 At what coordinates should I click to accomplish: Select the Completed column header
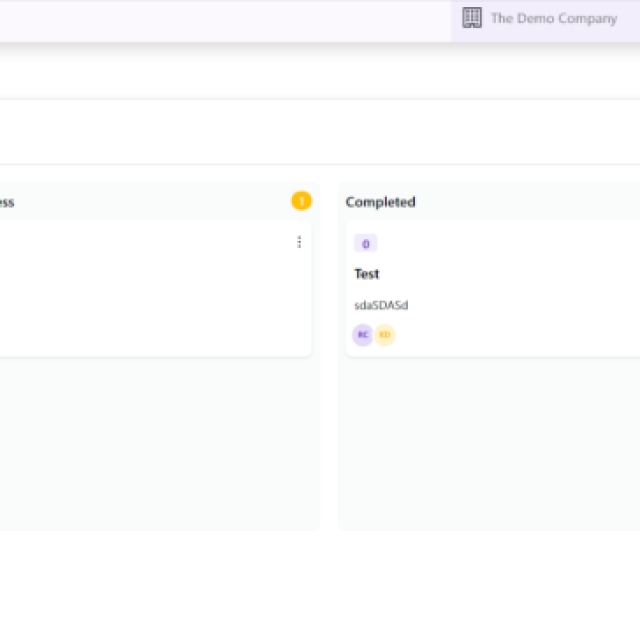point(380,202)
